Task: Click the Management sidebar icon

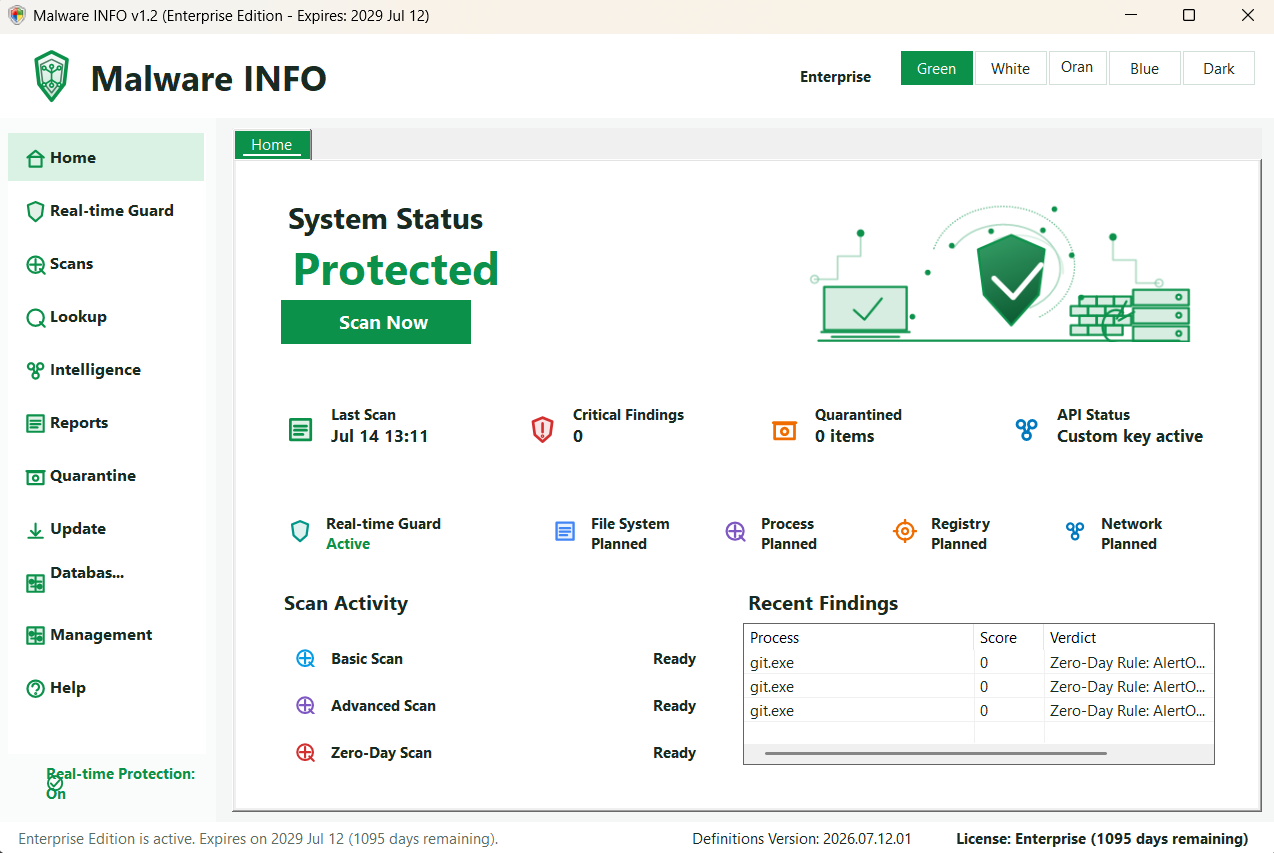Action: coord(35,635)
